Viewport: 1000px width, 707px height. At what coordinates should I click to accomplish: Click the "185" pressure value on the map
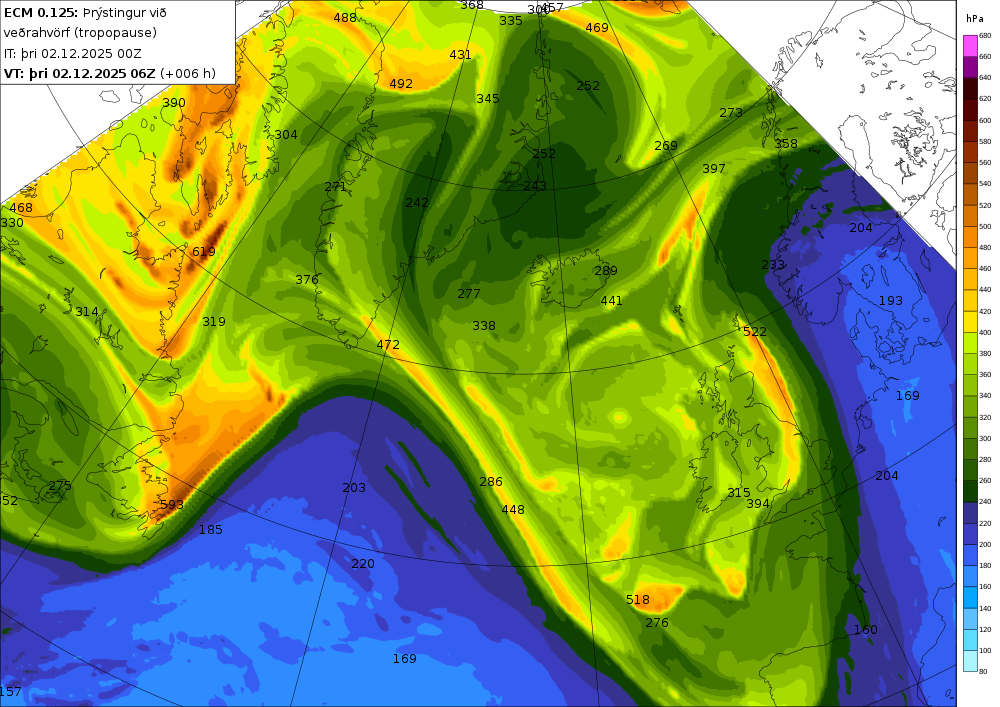[x=210, y=530]
